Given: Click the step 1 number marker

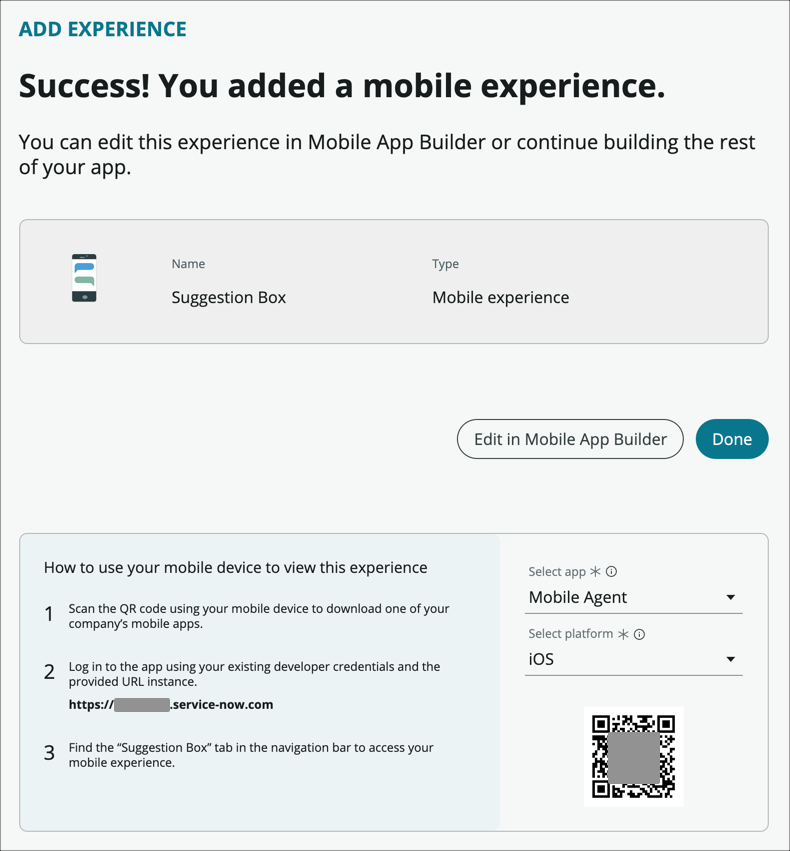Looking at the screenshot, I should [49, 614].
